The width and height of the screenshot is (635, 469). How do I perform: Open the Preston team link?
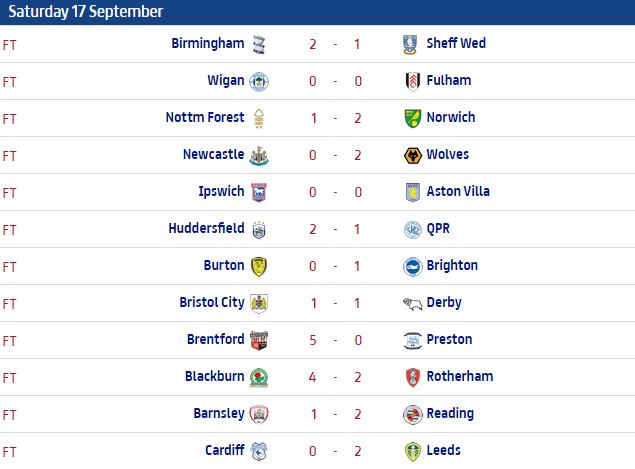tap(449, 340)
